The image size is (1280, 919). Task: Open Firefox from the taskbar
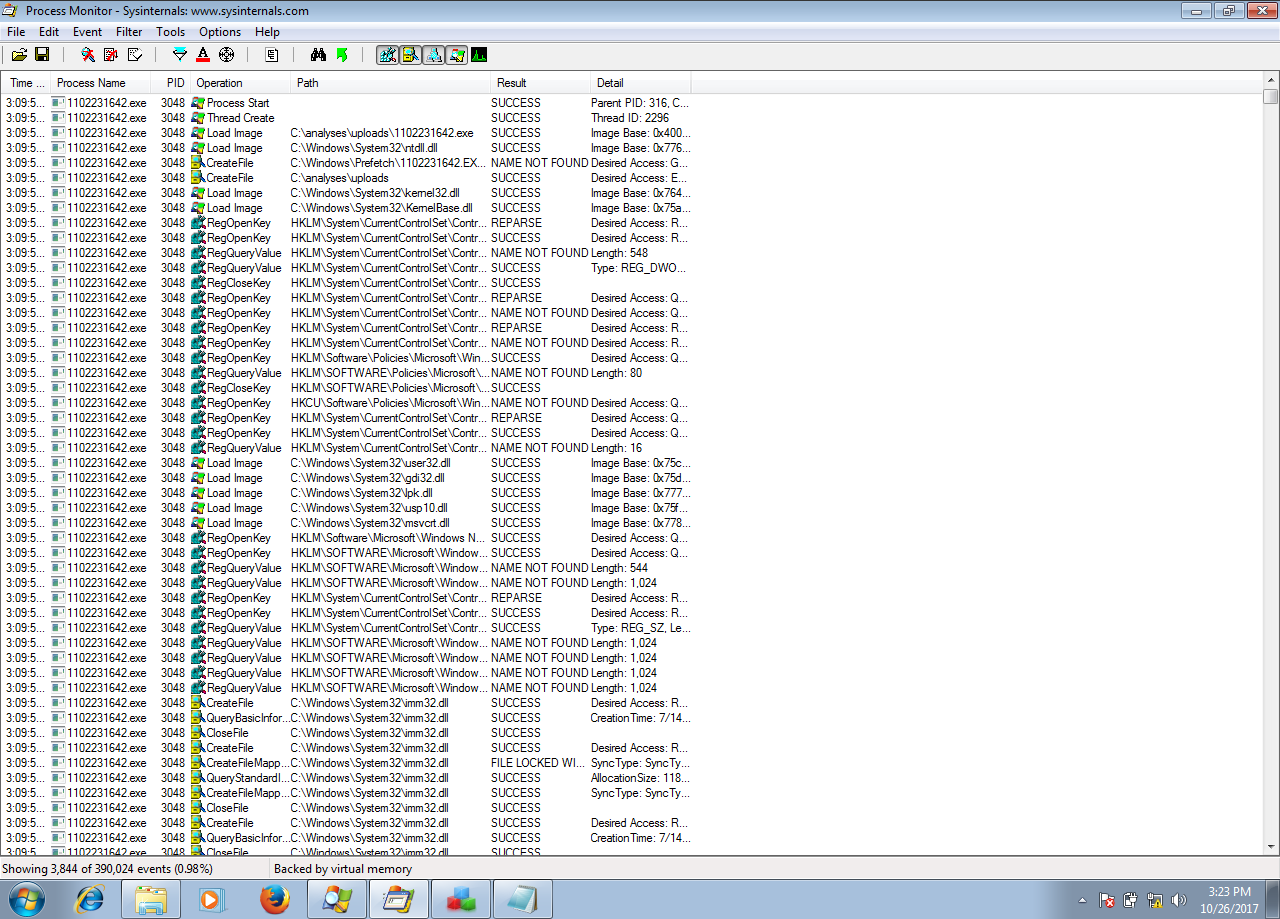[274, 899]
